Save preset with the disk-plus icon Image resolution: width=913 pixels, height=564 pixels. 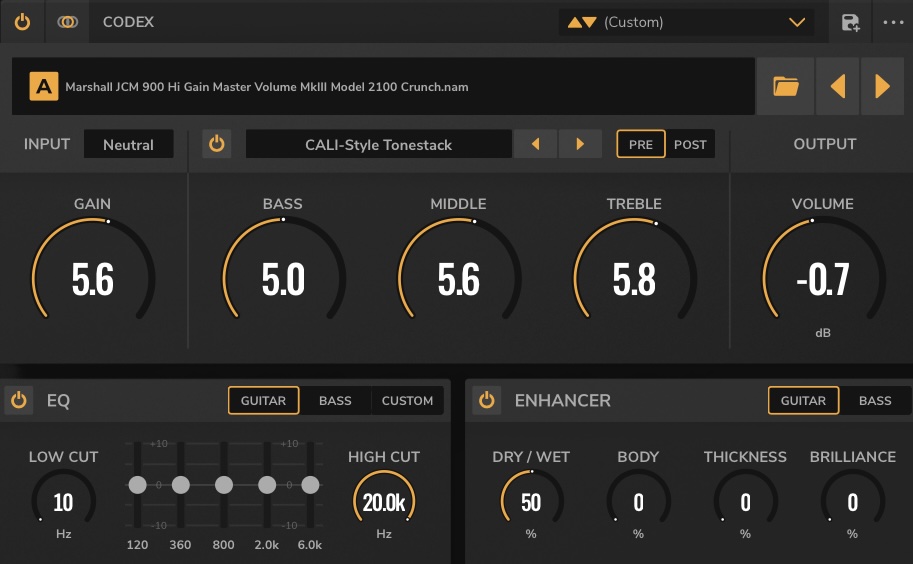pyautogui.click(x=850, y=23)
